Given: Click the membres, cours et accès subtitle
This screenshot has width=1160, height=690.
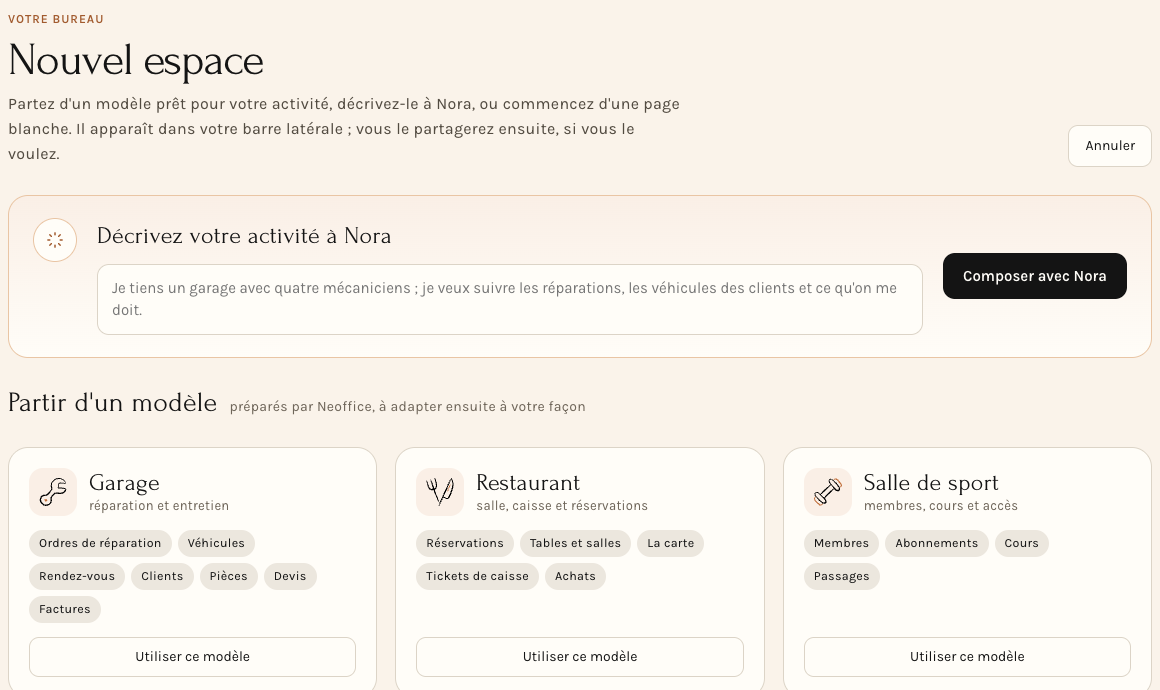Looking at the screenshot, I should click(941, 506).
